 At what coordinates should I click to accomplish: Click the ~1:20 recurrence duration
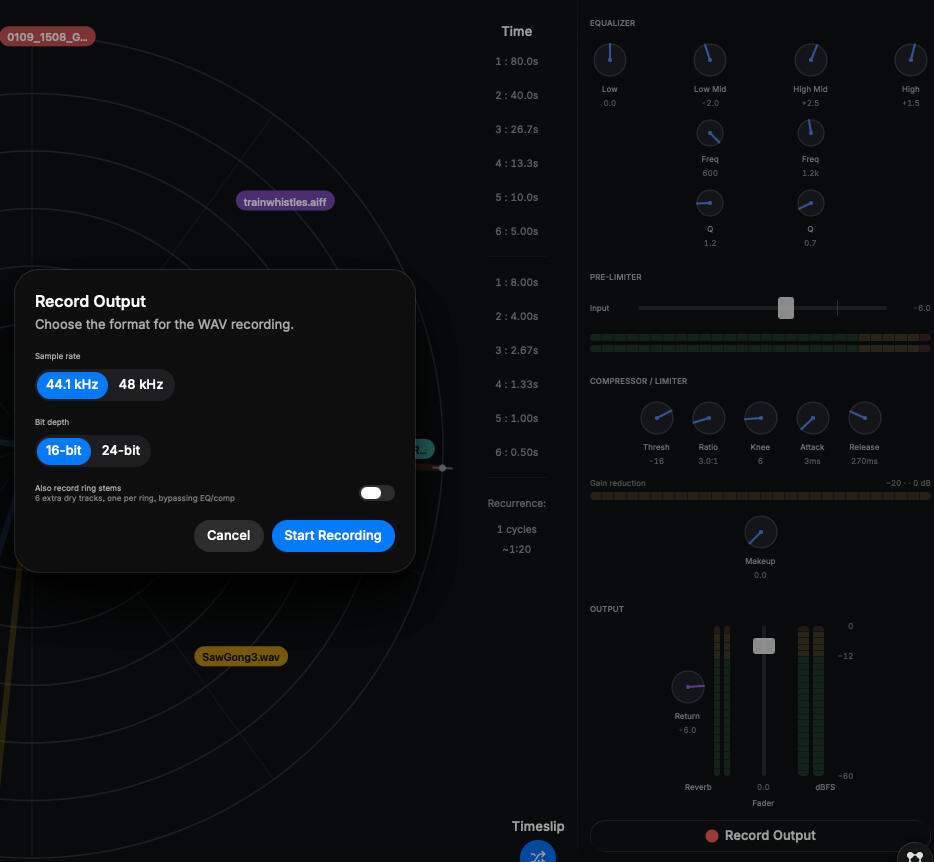pyautogui.click(x=517, y=550)
